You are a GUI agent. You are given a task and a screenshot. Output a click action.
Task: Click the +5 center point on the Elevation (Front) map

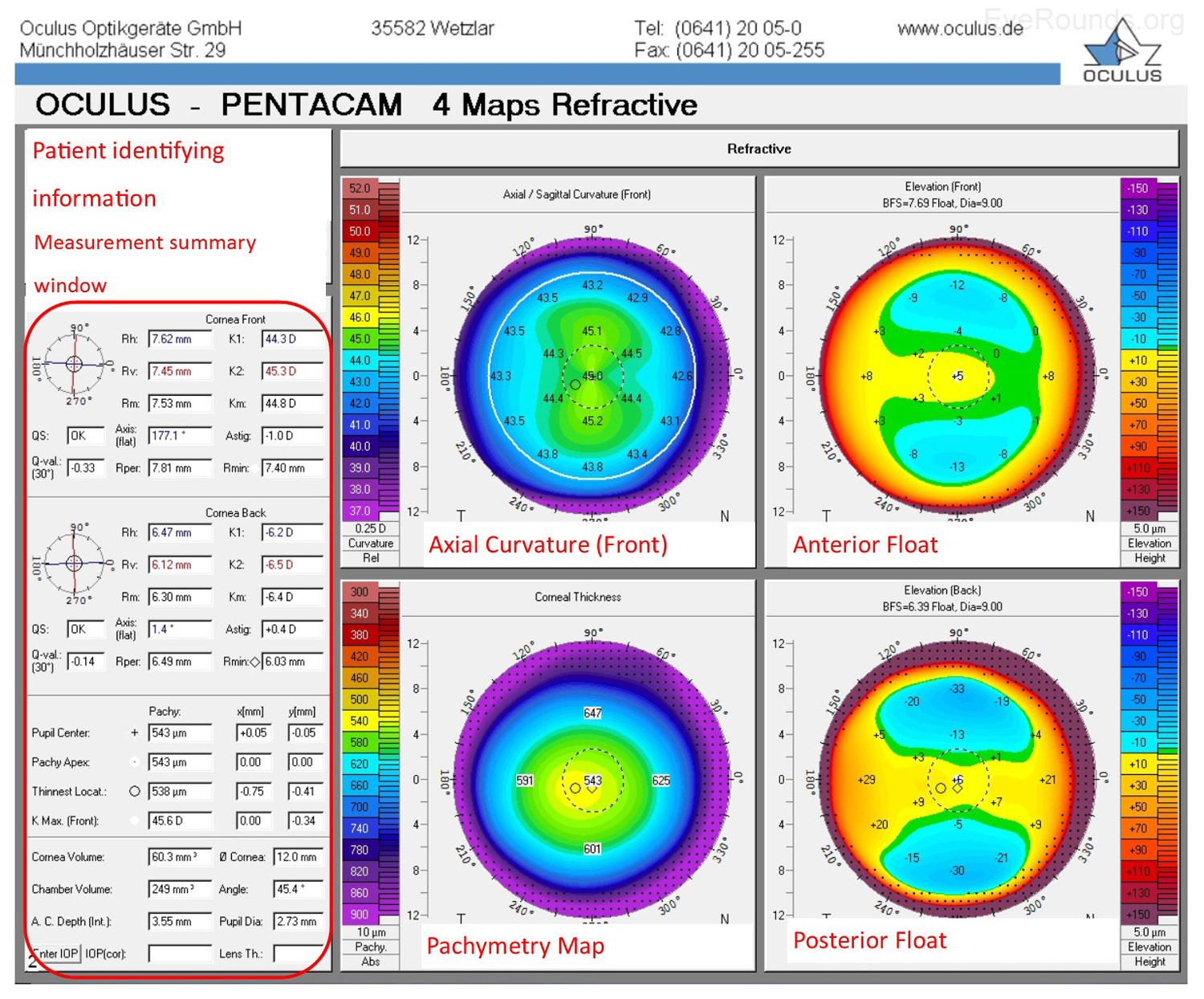(957, 376)
